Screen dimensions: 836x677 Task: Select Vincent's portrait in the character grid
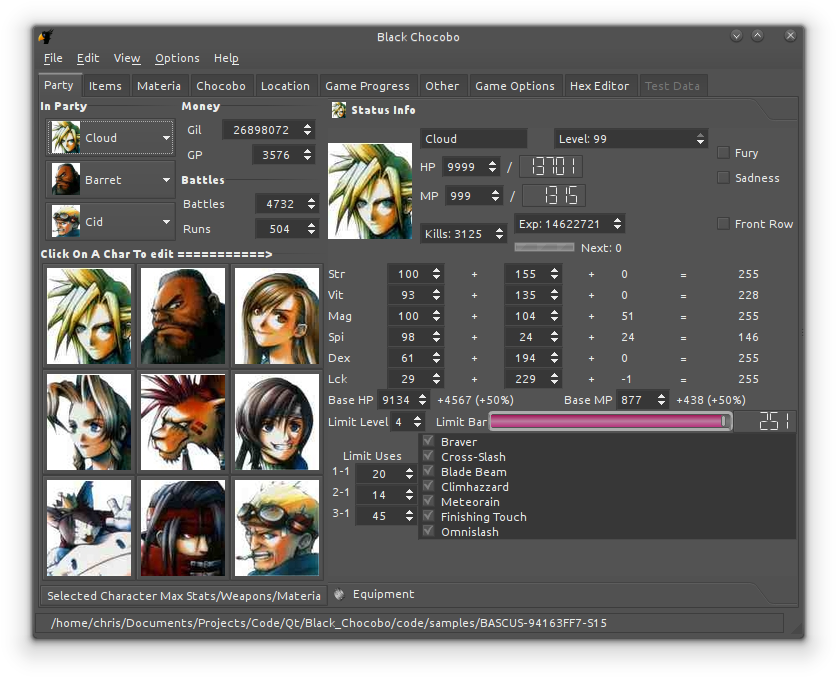pos(182,528)
